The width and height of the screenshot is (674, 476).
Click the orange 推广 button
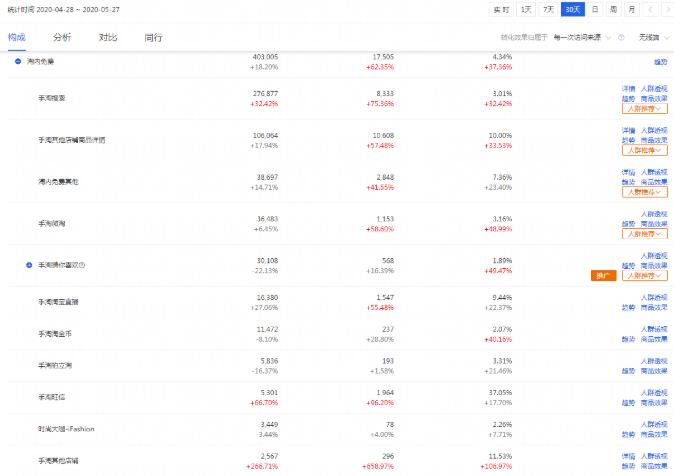[x=603, y=275]
